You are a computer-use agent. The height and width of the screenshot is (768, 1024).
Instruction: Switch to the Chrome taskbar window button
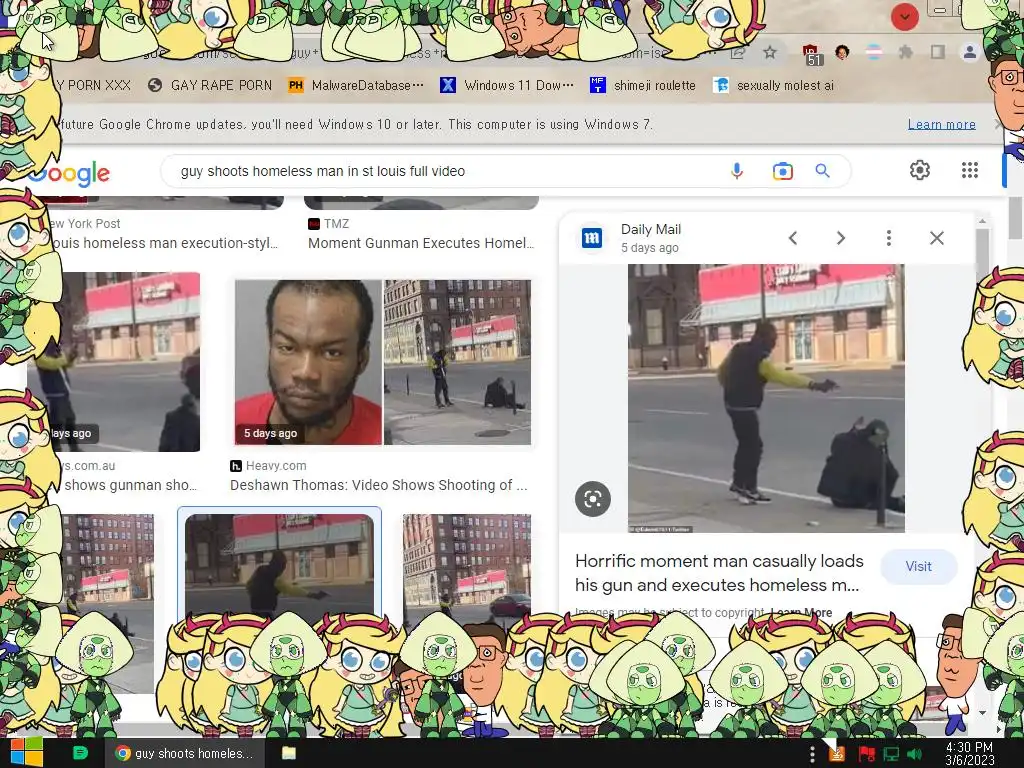click(x=185, y=753)
